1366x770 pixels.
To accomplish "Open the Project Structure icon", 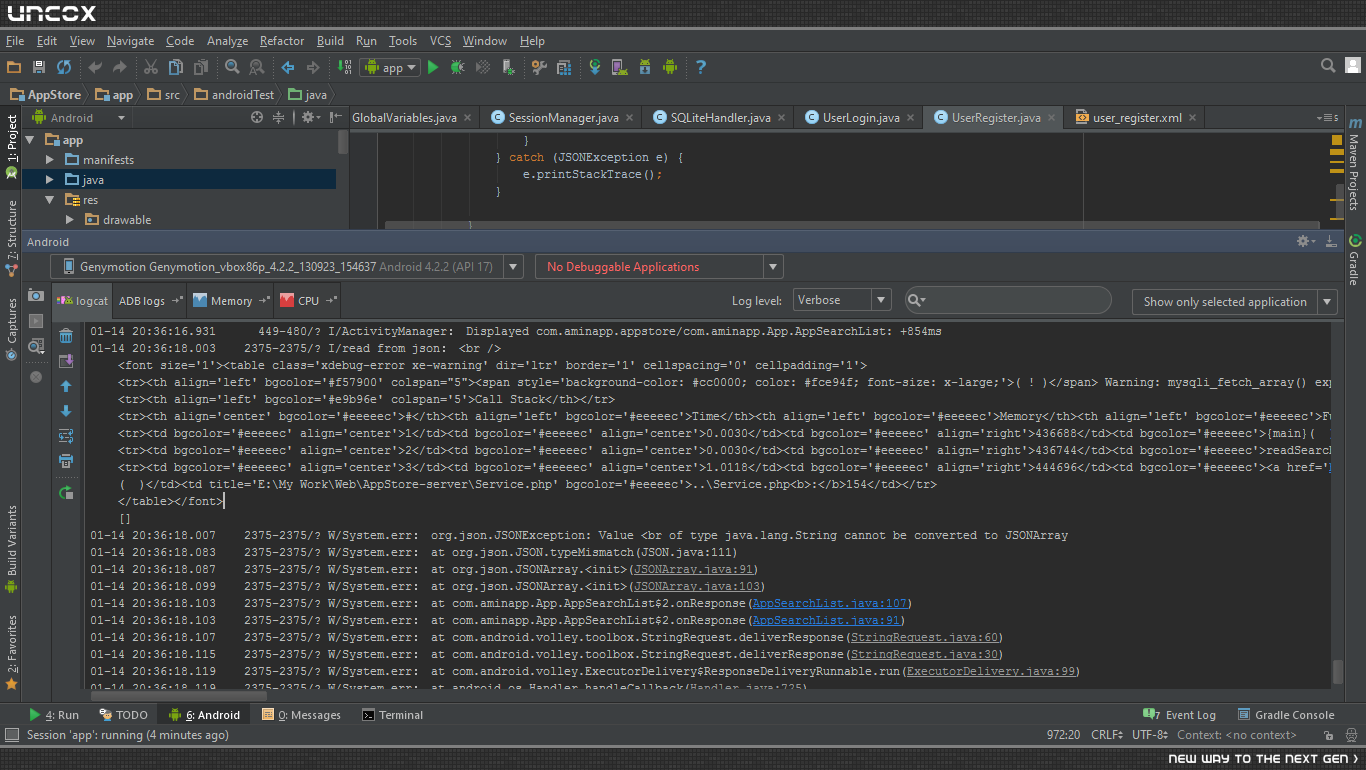I will pos(564,67).
